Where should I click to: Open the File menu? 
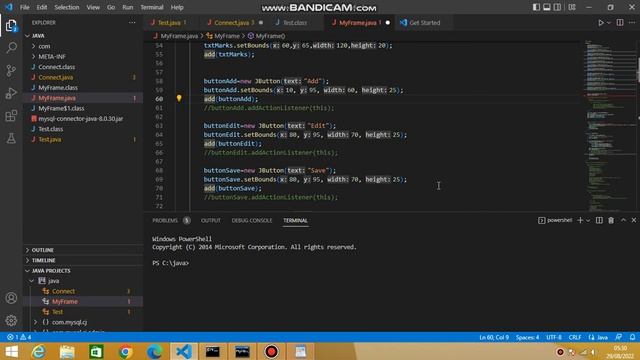(x=24, y=7)
